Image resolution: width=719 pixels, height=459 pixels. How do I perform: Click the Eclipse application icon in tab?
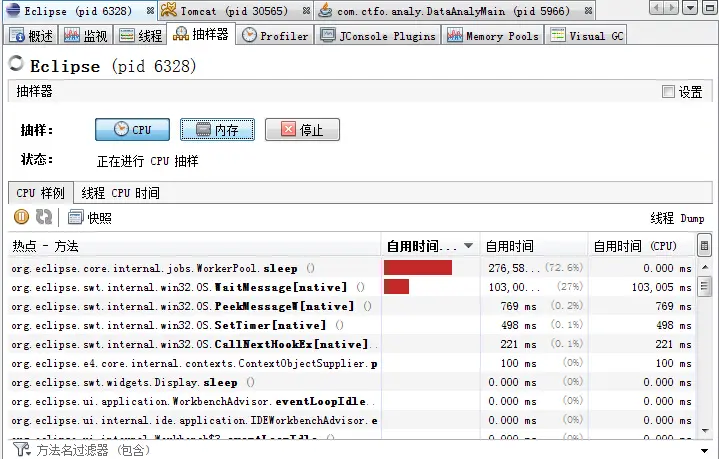12,10
